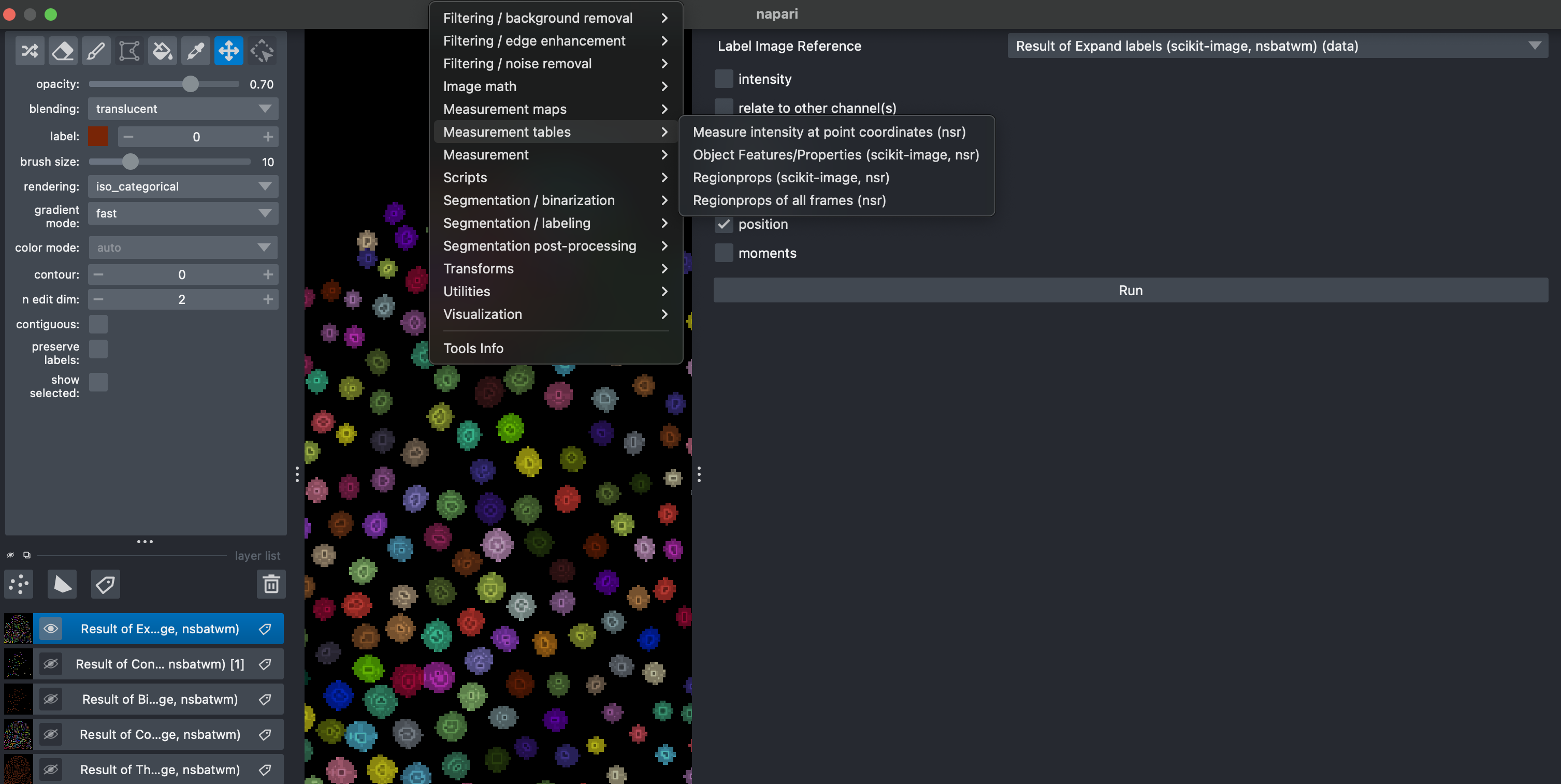Open the rendering iso_categorical dropdown
This screenshot has width=1561, height=784.
tap(183, 186)
